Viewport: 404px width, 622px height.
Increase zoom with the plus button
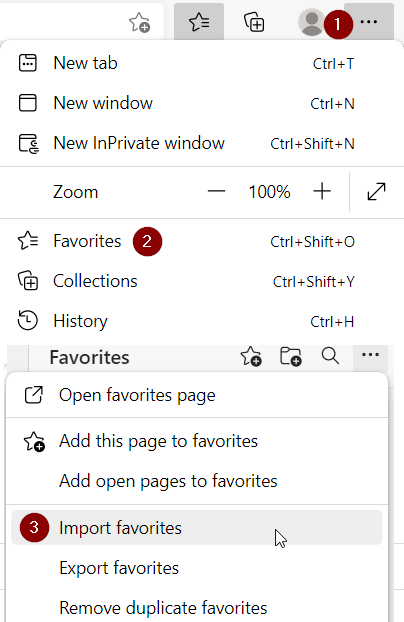[x=322, y=192]
